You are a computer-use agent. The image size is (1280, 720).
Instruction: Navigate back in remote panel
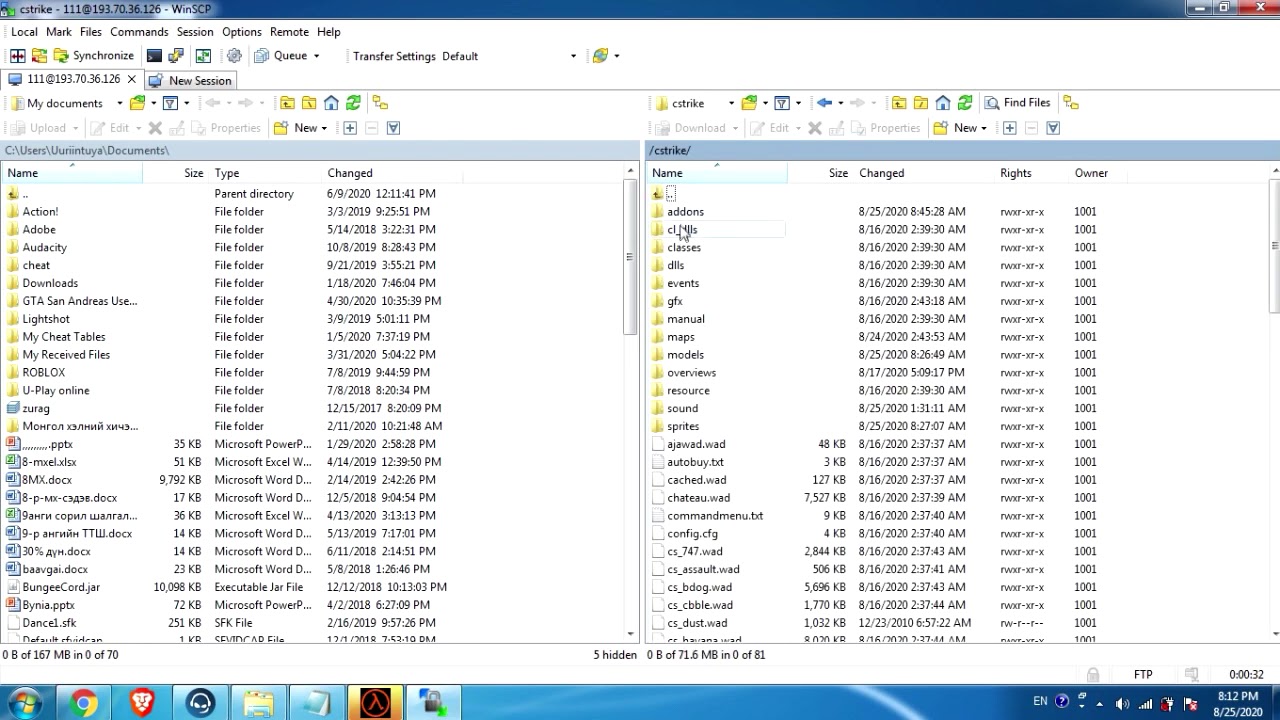(x=824, y=103)
